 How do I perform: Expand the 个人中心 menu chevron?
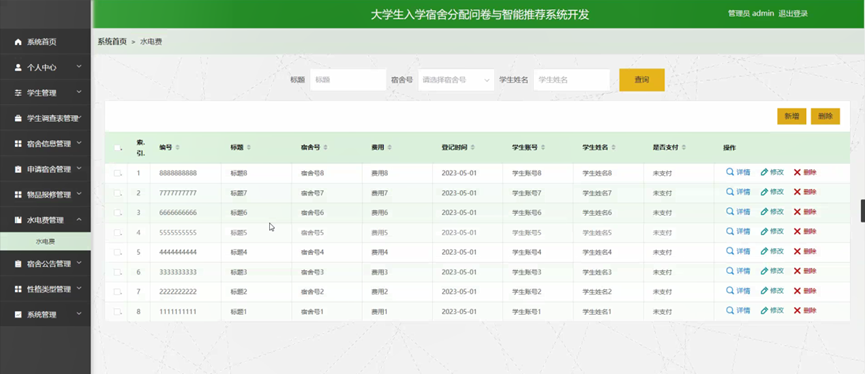(79, 67)
